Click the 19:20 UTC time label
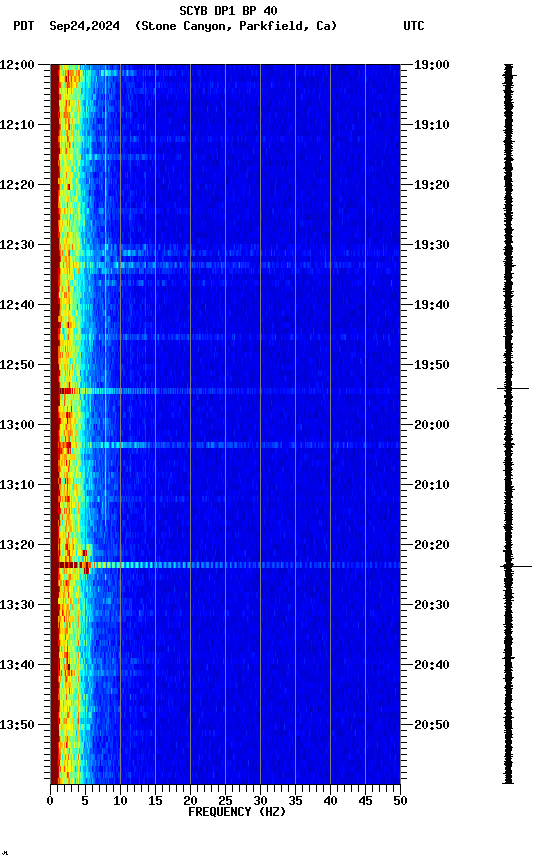The image size is (552, 864). coord(432,185)
